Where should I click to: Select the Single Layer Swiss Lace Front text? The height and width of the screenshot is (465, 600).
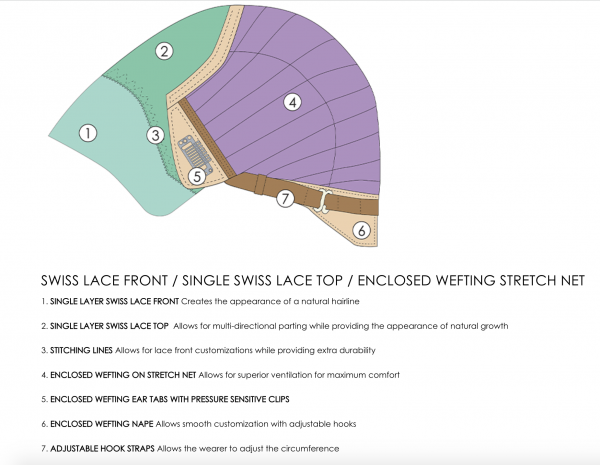point(114,302)
